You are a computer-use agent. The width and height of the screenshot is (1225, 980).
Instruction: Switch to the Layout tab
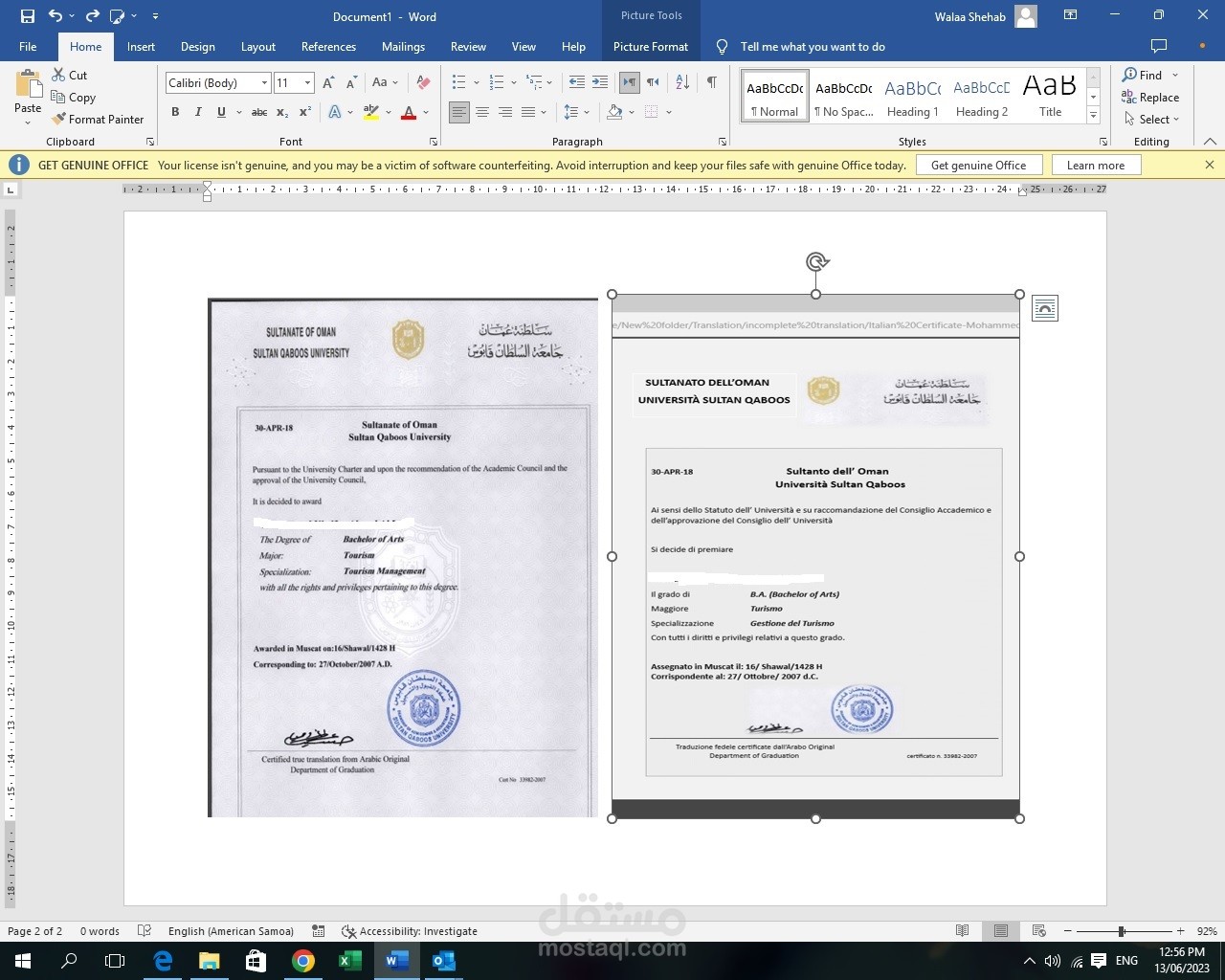tap(257, 46)
